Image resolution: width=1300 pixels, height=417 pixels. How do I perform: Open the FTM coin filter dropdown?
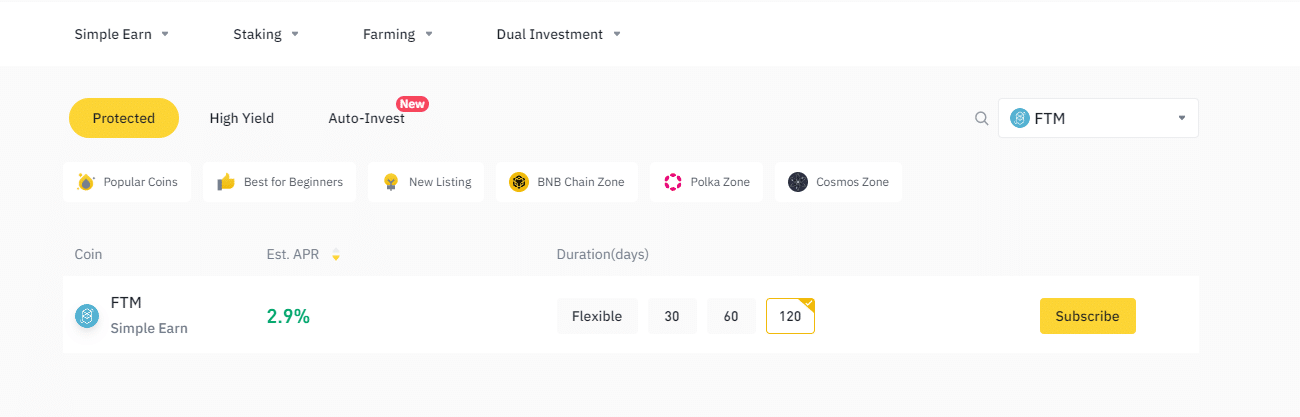(x=1098, y=118)
